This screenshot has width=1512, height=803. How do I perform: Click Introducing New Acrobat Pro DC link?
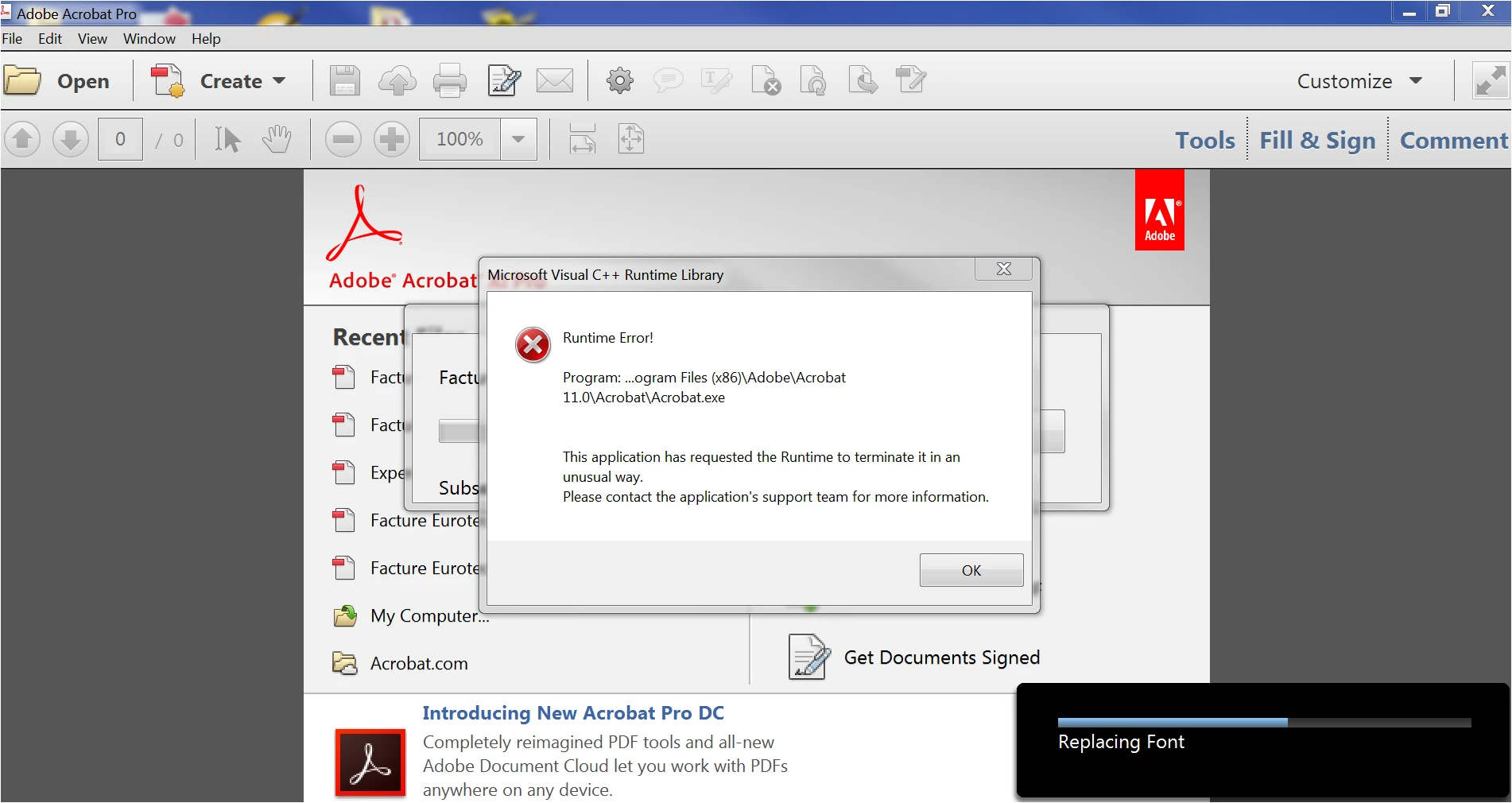(x=573, y=713)
